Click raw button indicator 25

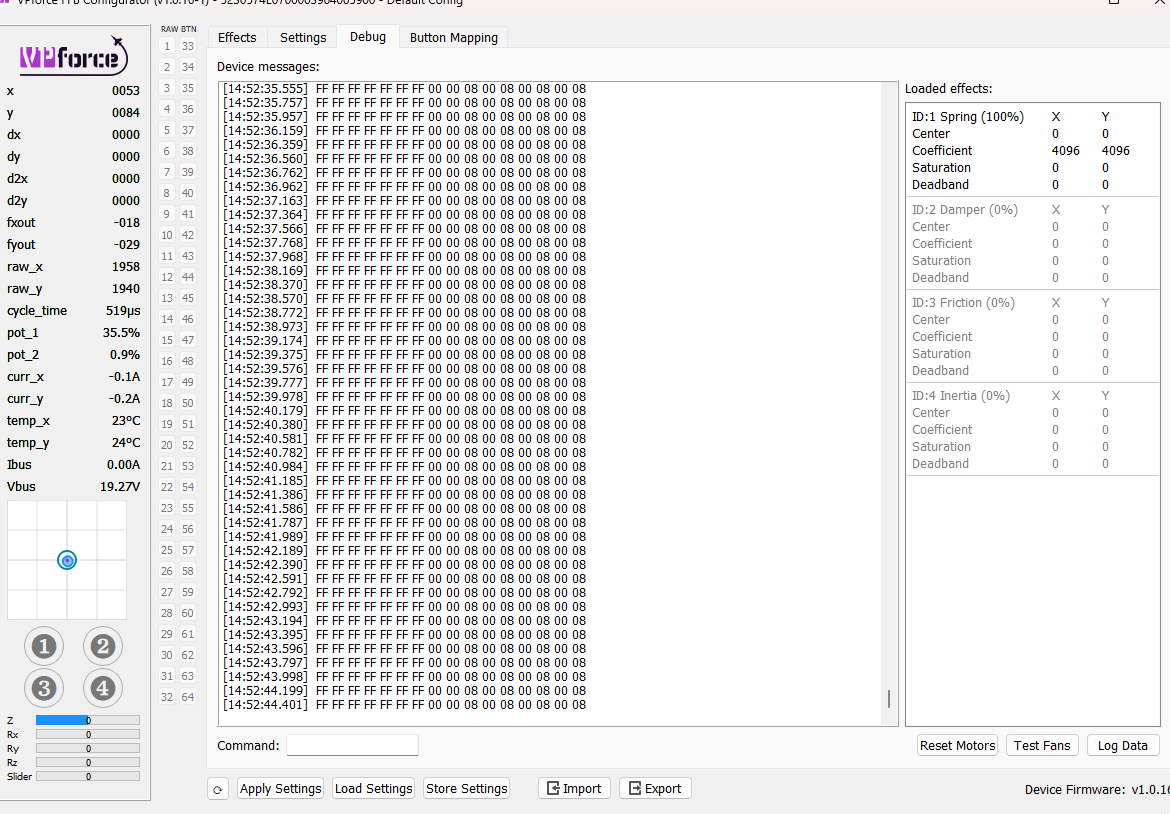click(x=167, y=550)
